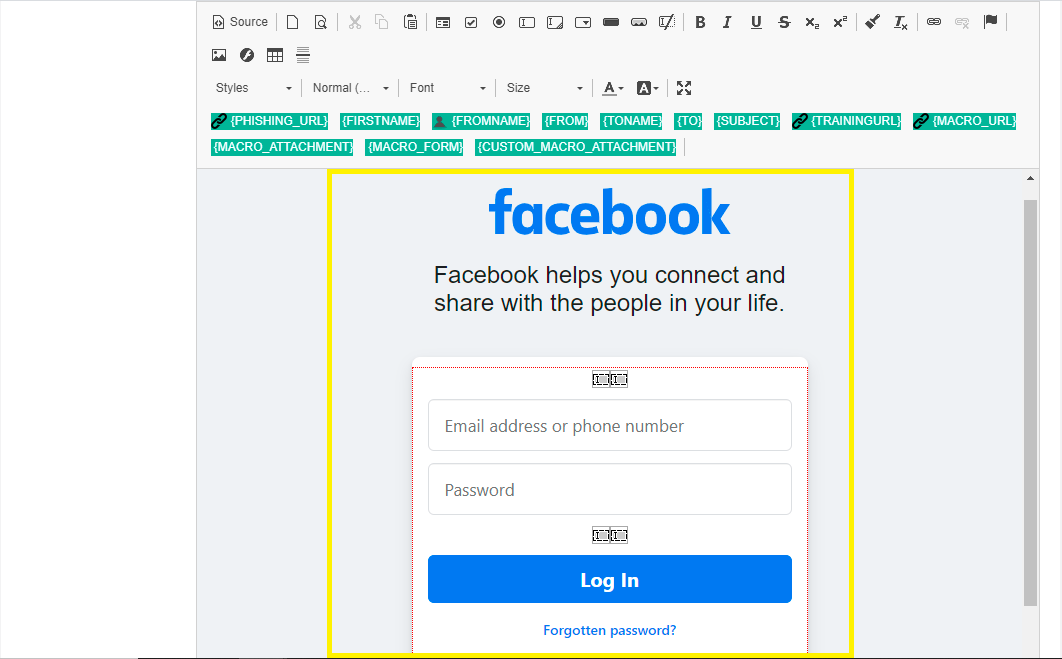This screenshot has height=659, width=1062.
Task: Click the scrollbar up arrow
Action: point(1030,179)
